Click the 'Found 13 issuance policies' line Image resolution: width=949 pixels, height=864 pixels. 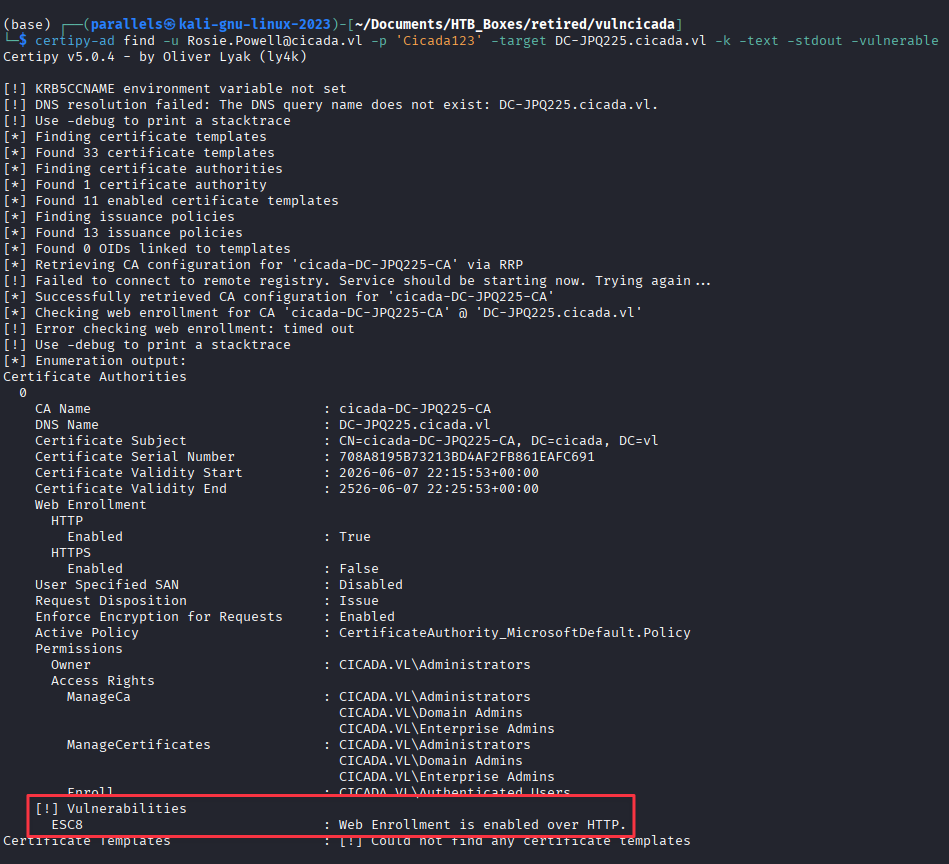click(123, 233)
